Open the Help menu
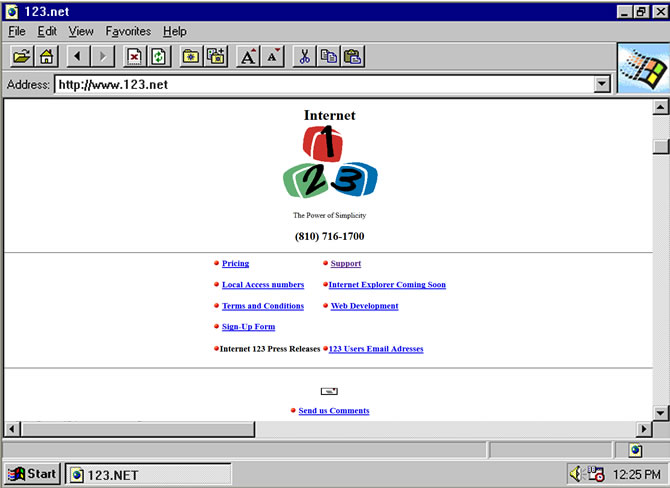The width and height of the screenshot is (670, 488). click(x=175, y=32)
